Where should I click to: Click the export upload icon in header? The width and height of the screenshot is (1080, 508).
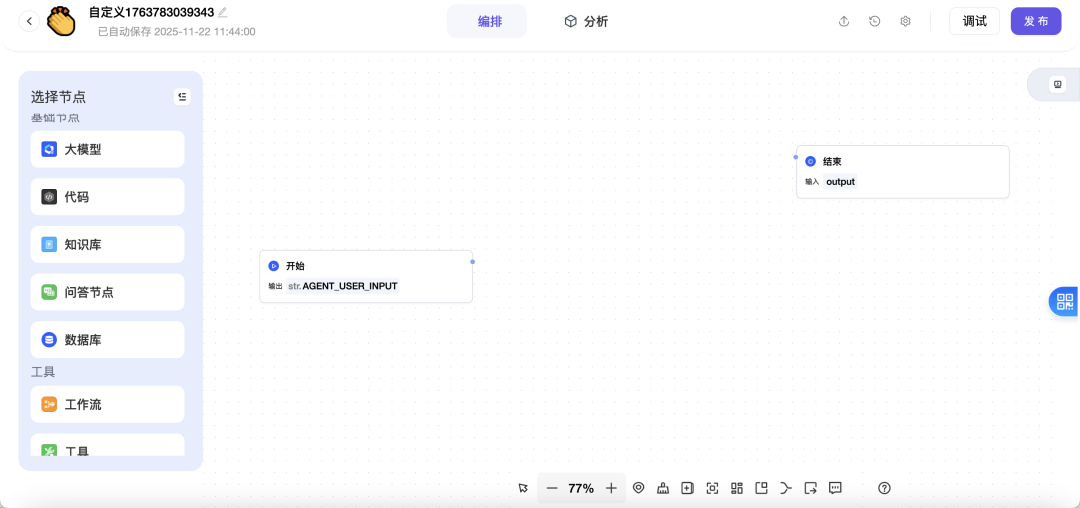pos(844,21)
